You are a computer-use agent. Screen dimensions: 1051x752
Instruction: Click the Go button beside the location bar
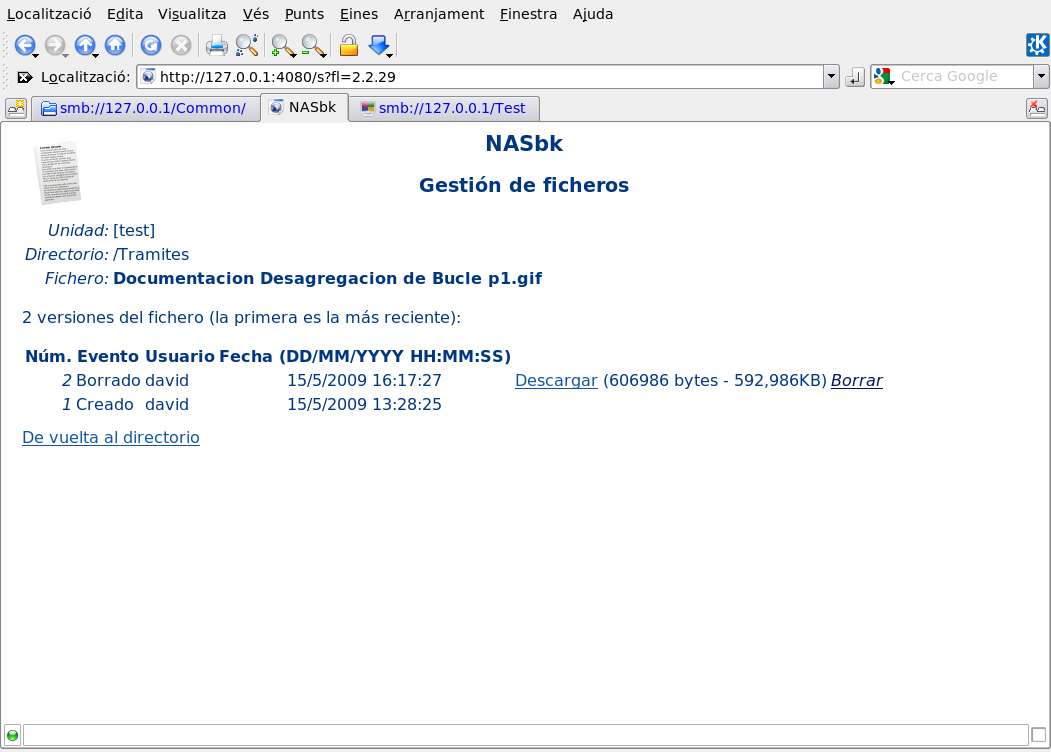click(855, 77)
